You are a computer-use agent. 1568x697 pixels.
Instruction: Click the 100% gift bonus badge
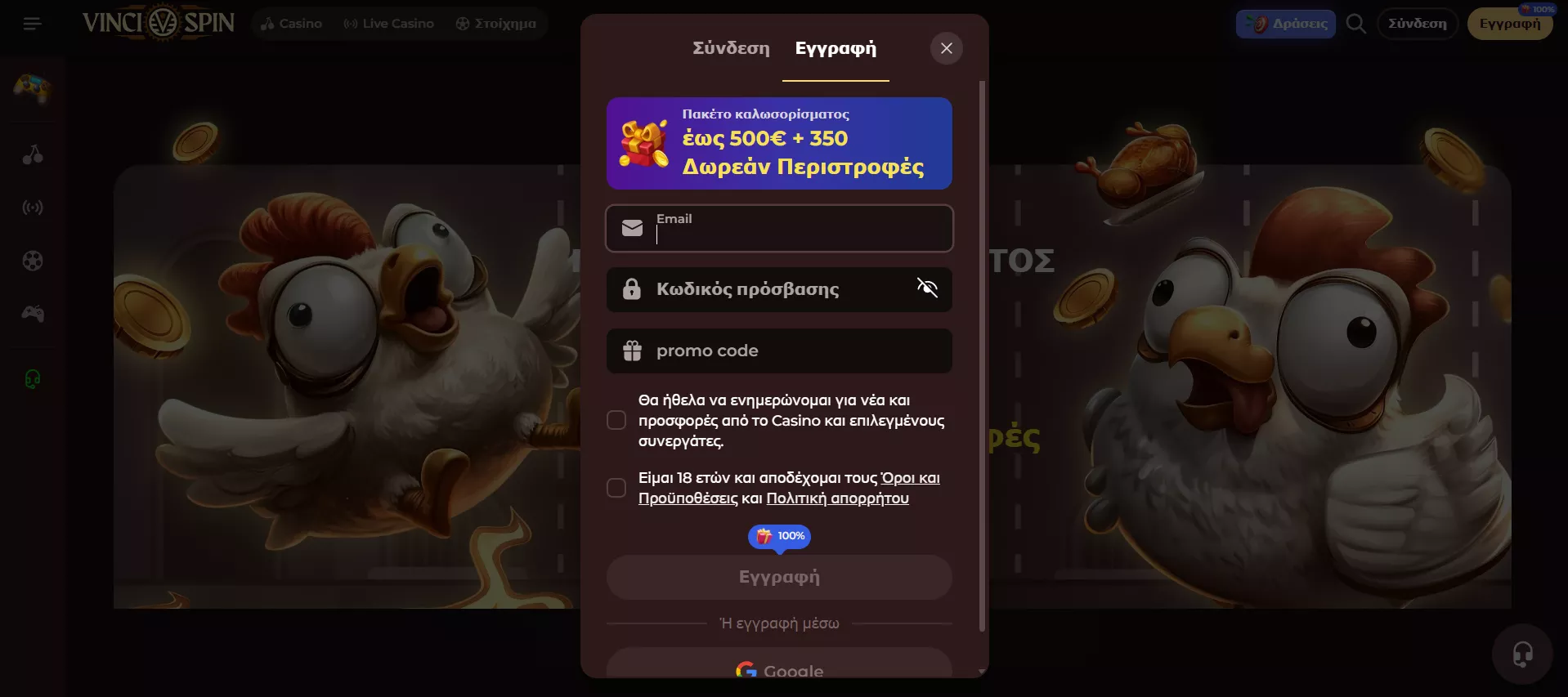pos(779,536)
